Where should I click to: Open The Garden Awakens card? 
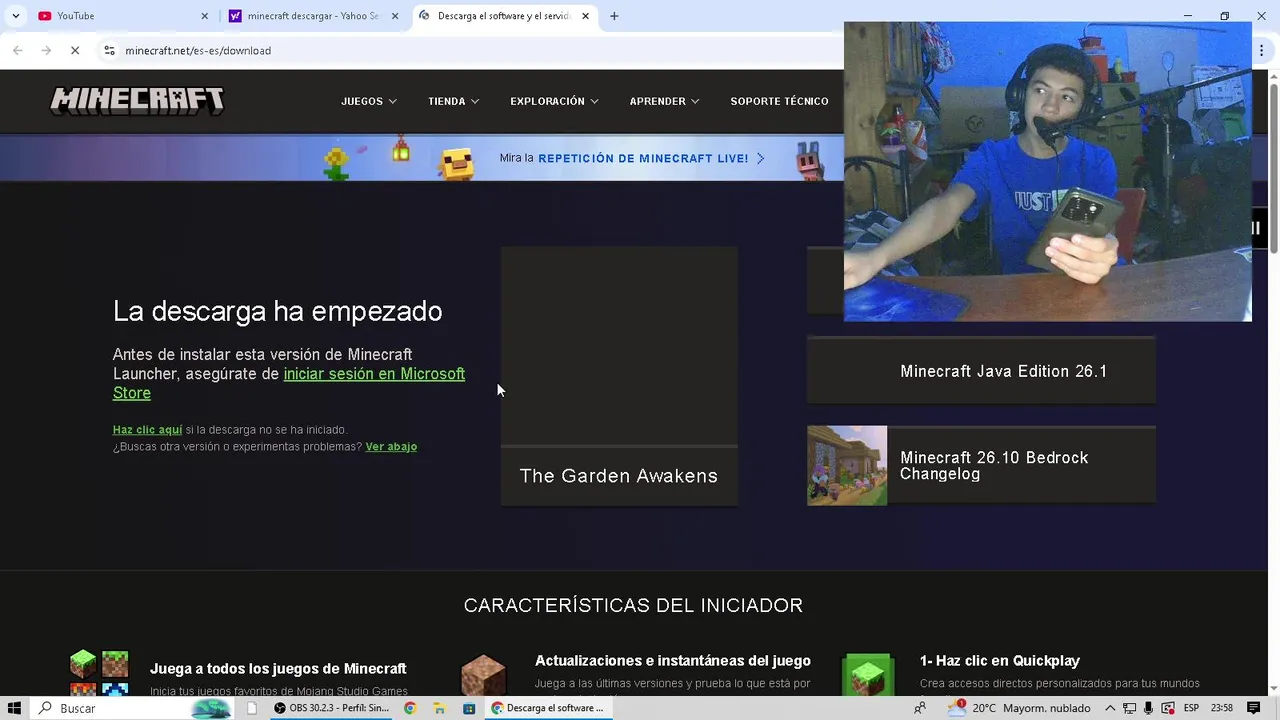(619, 376)
